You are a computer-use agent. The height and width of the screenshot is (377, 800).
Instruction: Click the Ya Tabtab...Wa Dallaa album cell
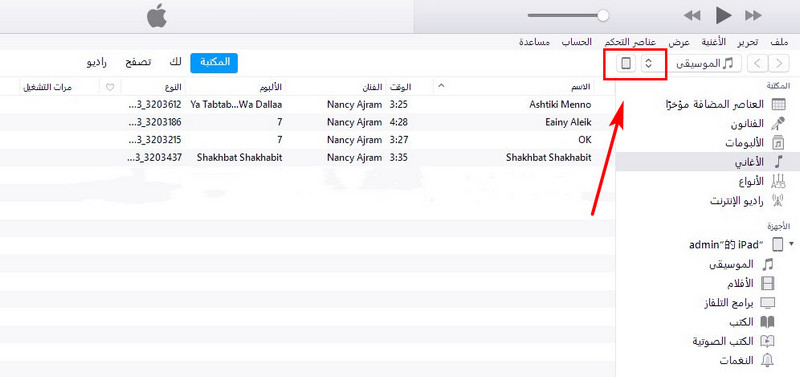coord(236,105)
